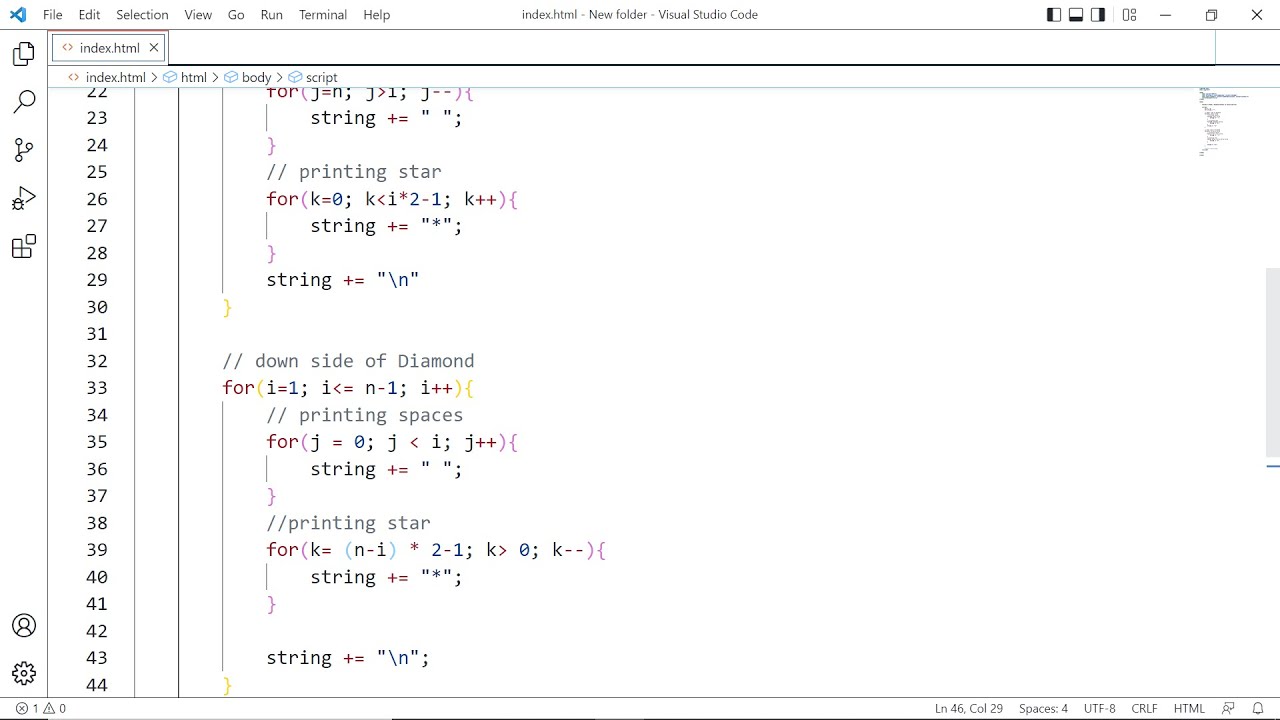This screenshot has height=720, width=1280.
Task: Open the File menu
Action: pos(53,15)
